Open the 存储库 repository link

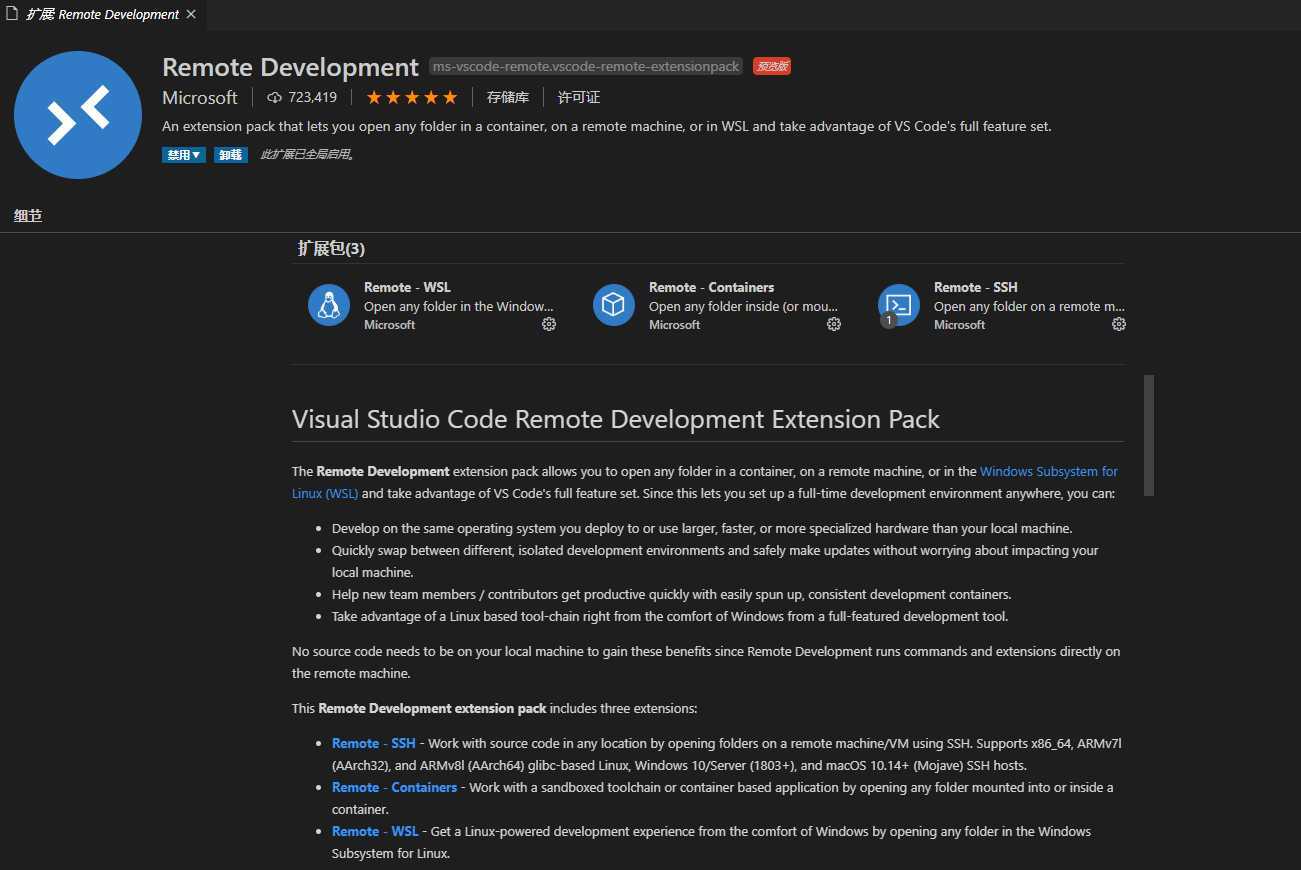tap(508, 97)
